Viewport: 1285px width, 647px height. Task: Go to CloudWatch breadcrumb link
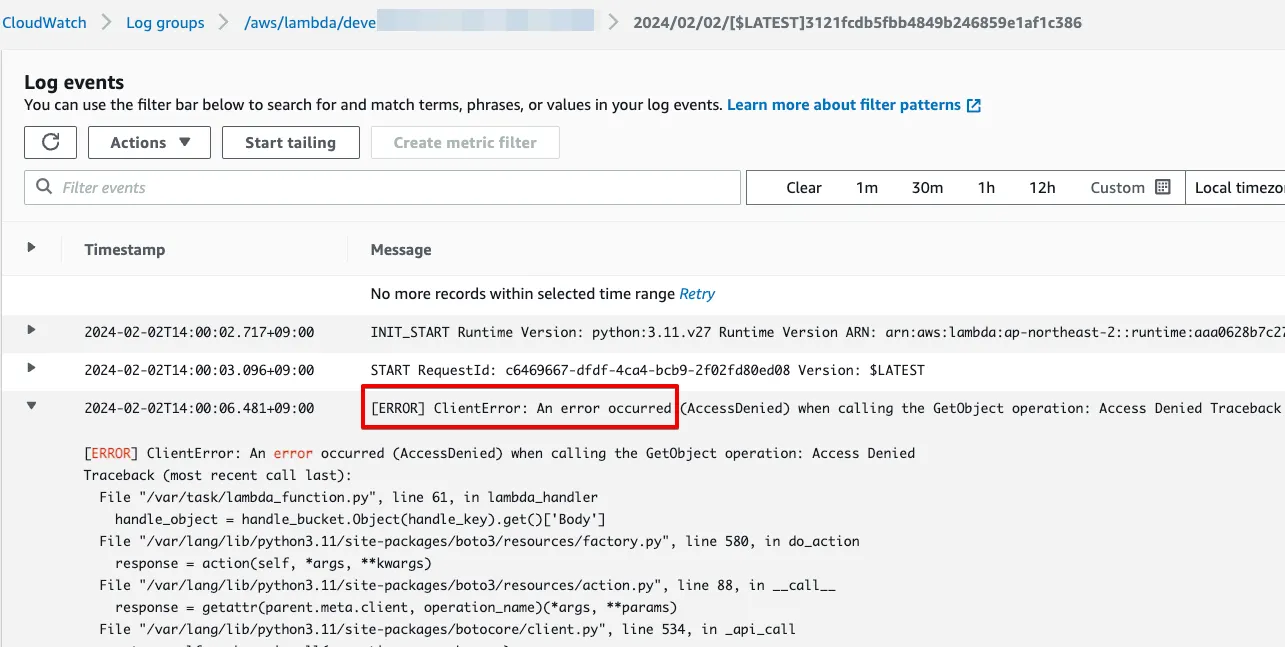point(44,22)
